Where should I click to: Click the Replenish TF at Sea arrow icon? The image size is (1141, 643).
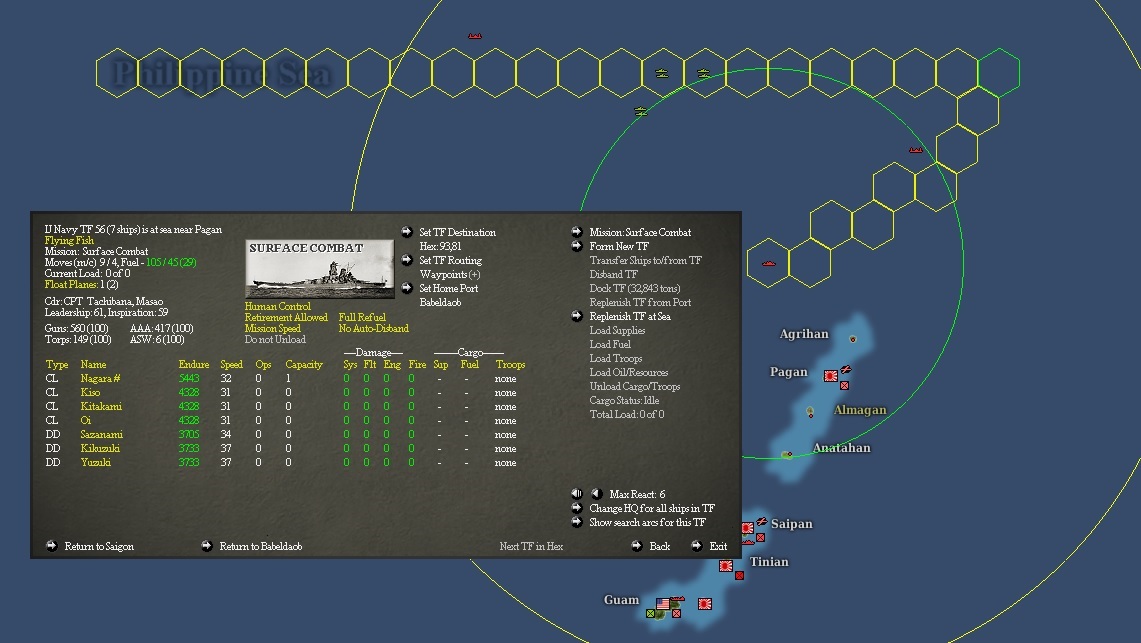click(577, 316)
